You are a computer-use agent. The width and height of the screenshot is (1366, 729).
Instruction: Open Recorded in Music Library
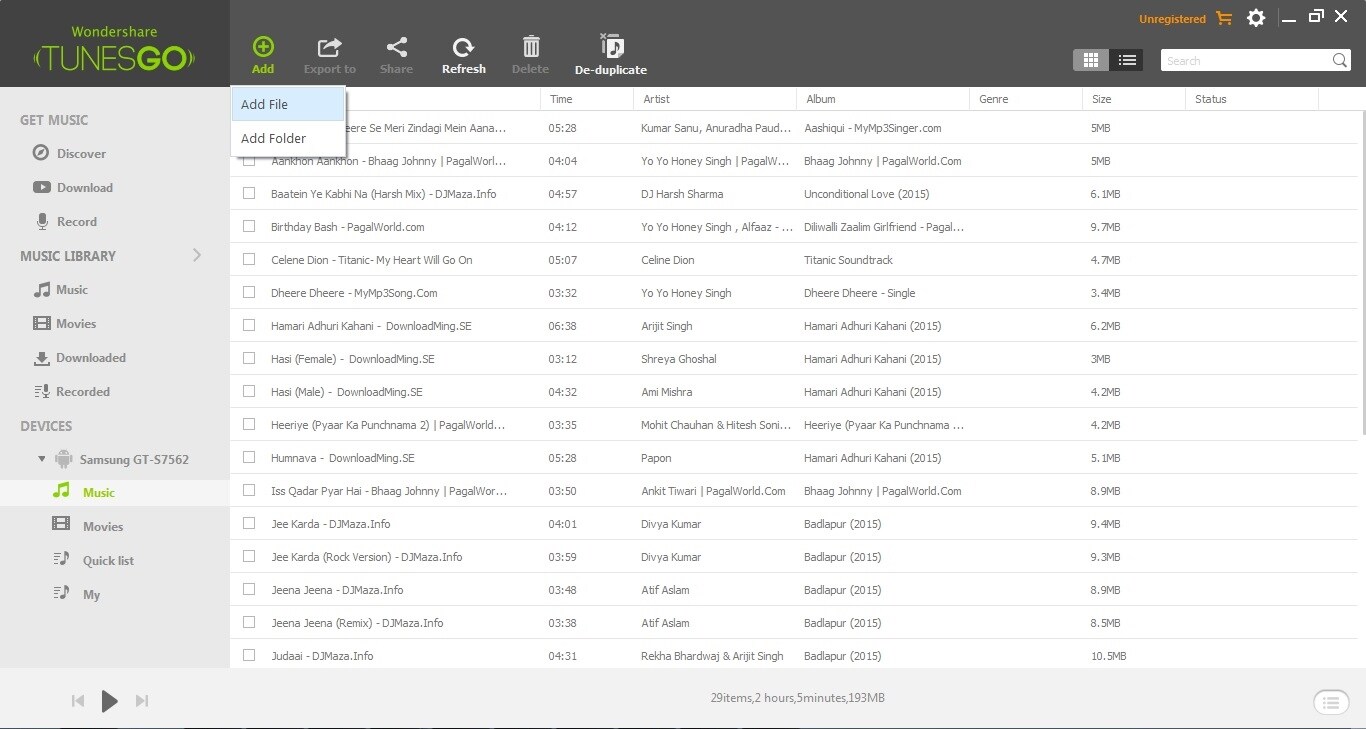(72, 391)
